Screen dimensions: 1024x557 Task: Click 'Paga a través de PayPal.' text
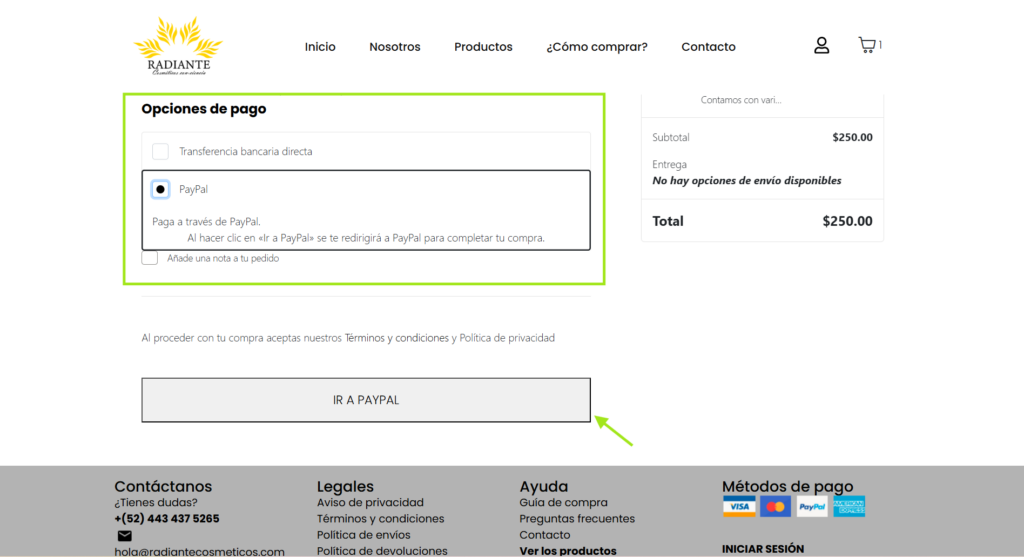click(206, 221)
